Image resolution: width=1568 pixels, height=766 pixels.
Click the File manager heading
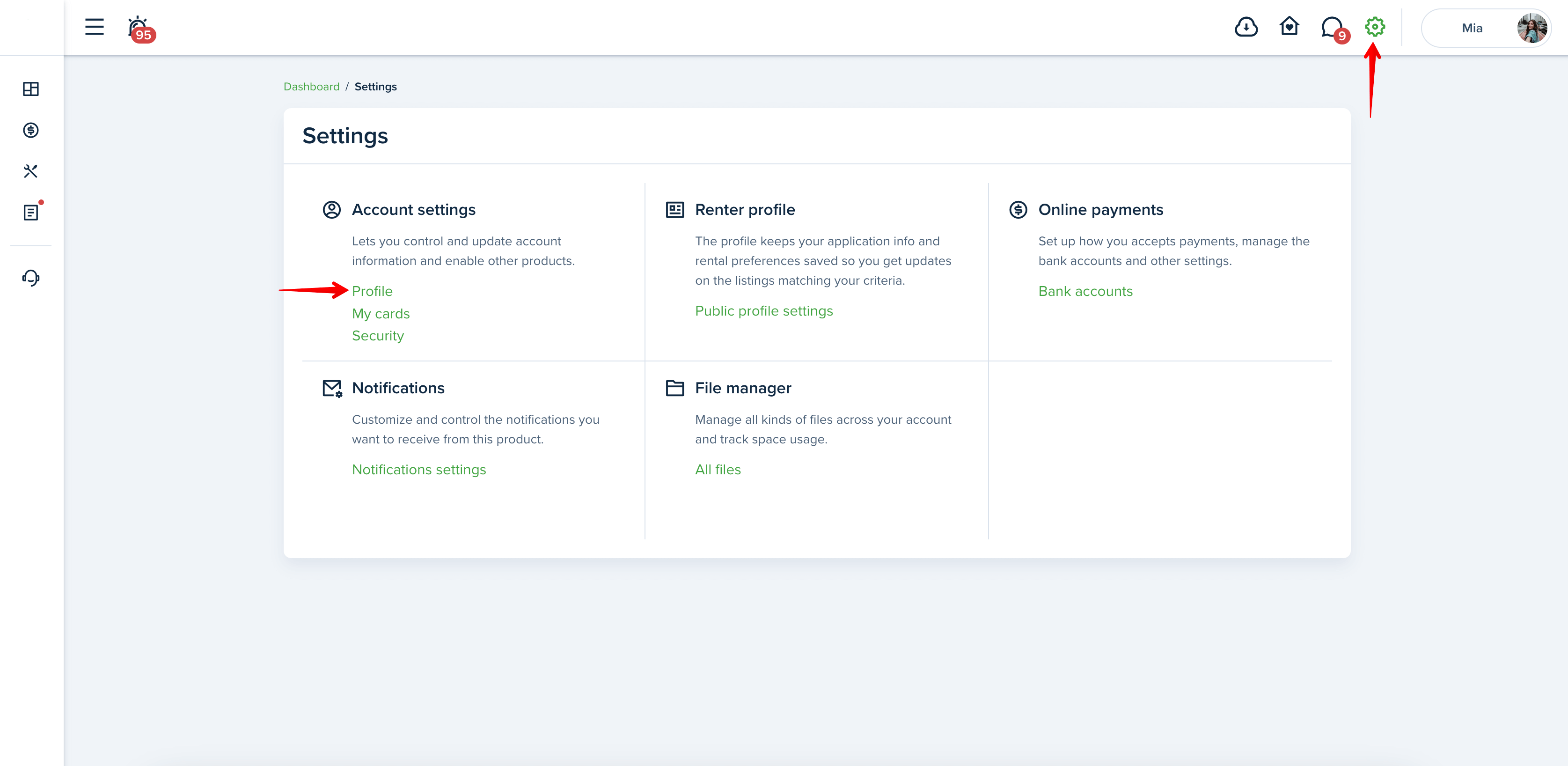pyautogui.click(x=743, y=388)
